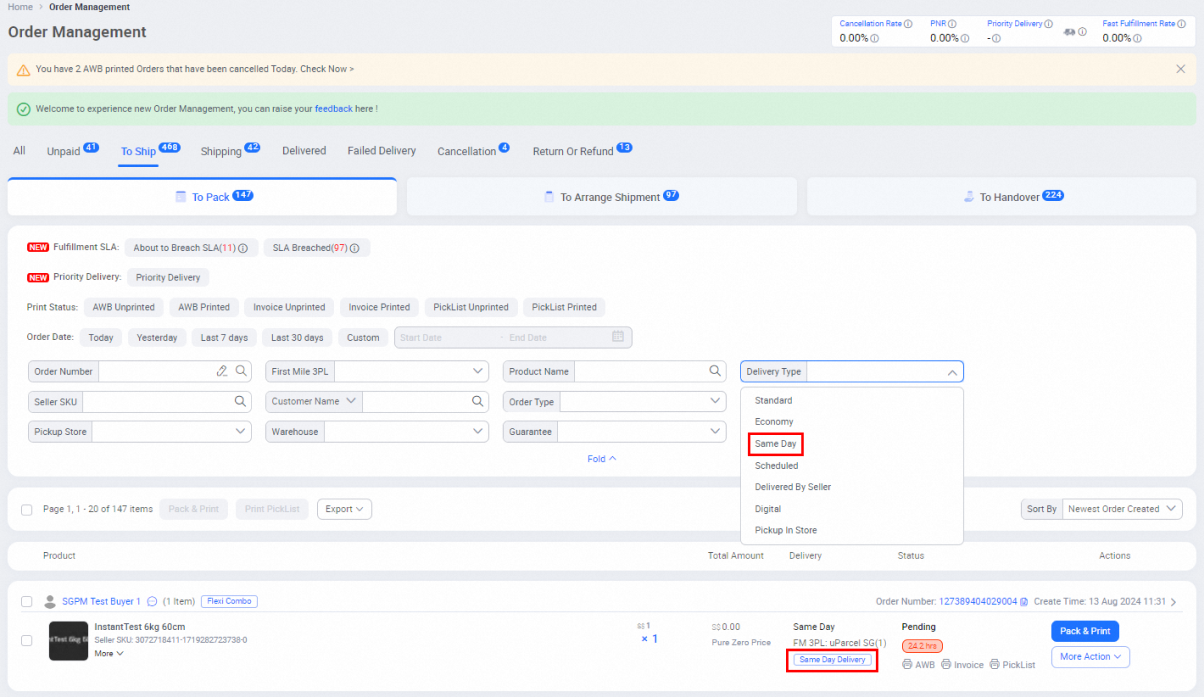Click info icon beside PNR label

click(x=952, y=24)
